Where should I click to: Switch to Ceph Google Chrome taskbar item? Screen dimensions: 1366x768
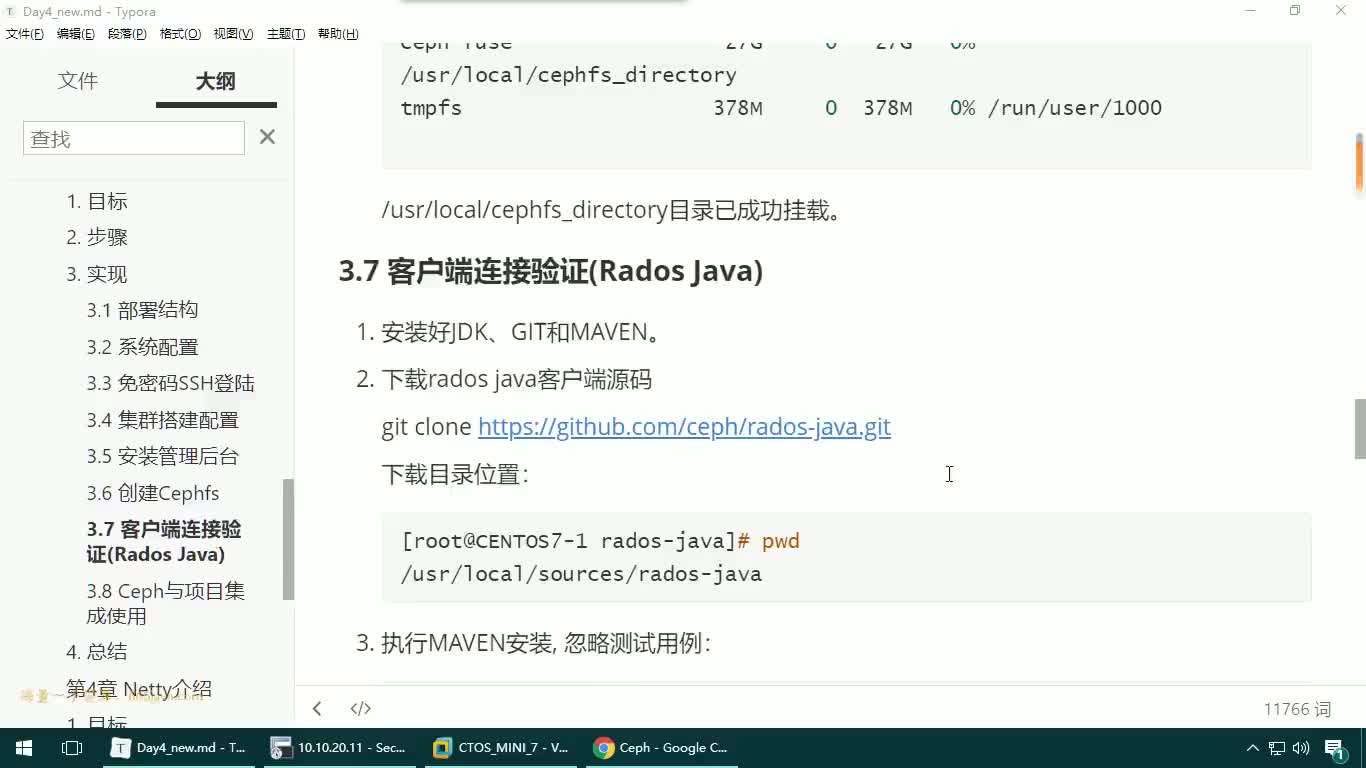(662, 748)
